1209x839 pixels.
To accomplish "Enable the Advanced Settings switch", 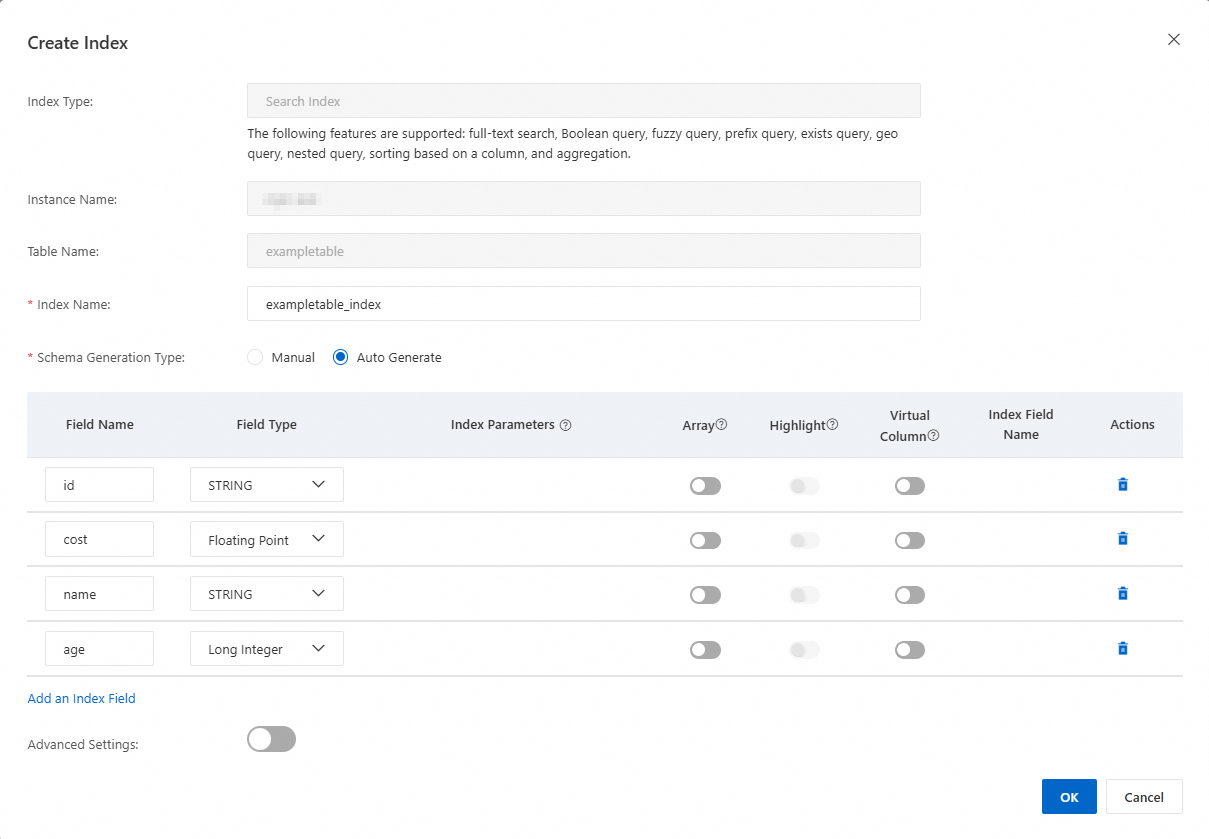I will (271, 740).
